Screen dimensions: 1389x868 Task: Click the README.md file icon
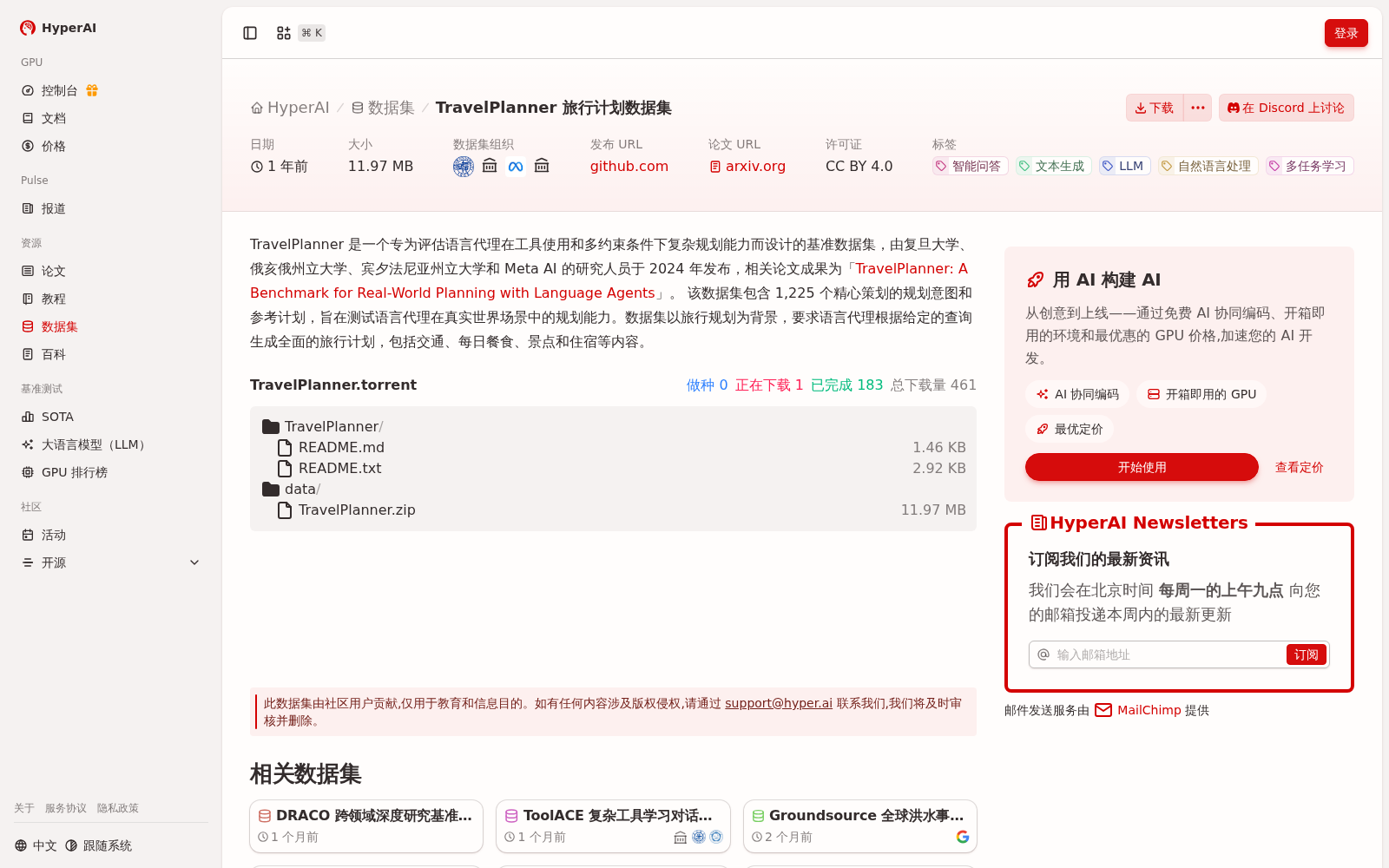pyautogui.click(x=284, y=447)
